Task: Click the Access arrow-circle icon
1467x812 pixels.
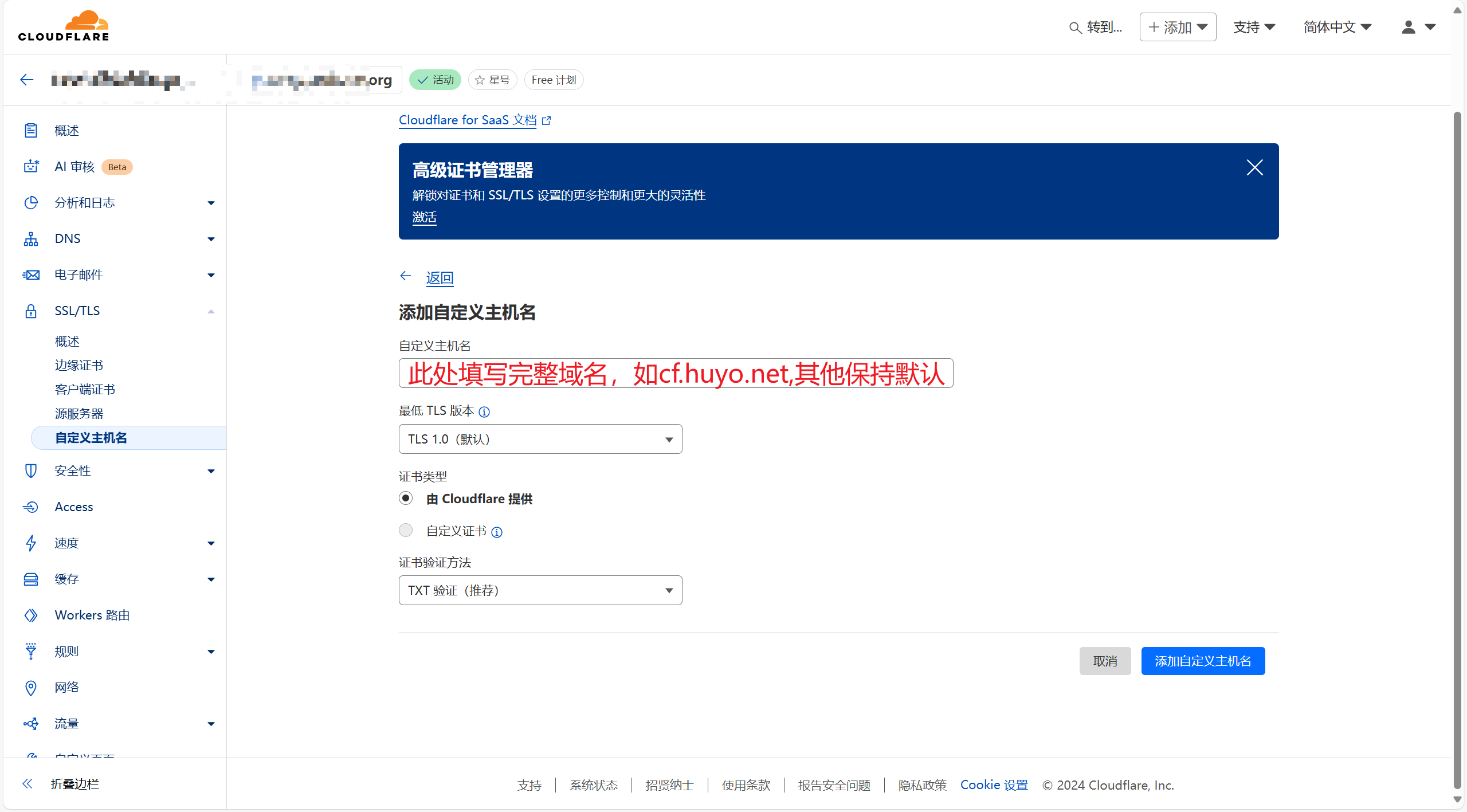Action: 31,507
